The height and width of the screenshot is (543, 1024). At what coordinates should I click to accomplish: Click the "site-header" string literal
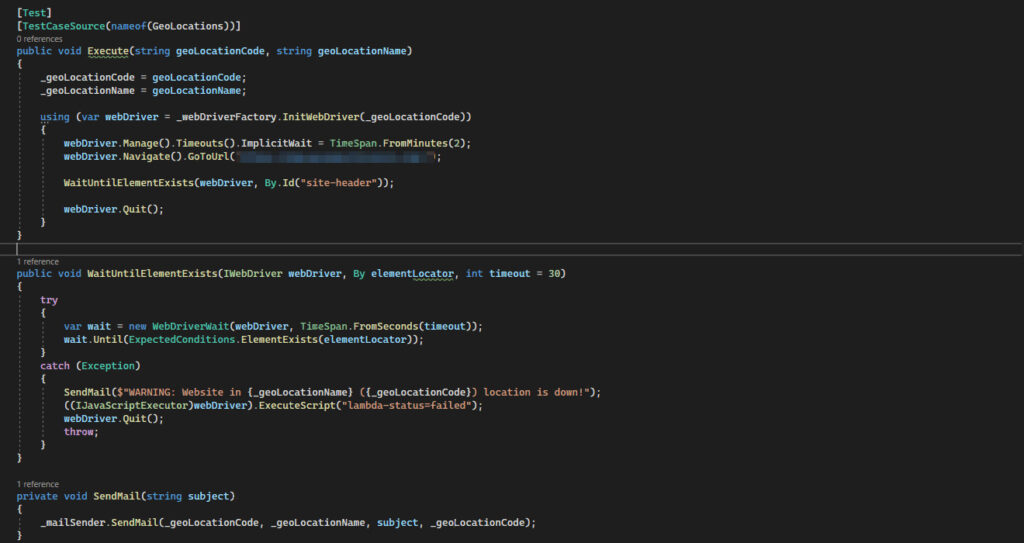(x=334, y=183)
